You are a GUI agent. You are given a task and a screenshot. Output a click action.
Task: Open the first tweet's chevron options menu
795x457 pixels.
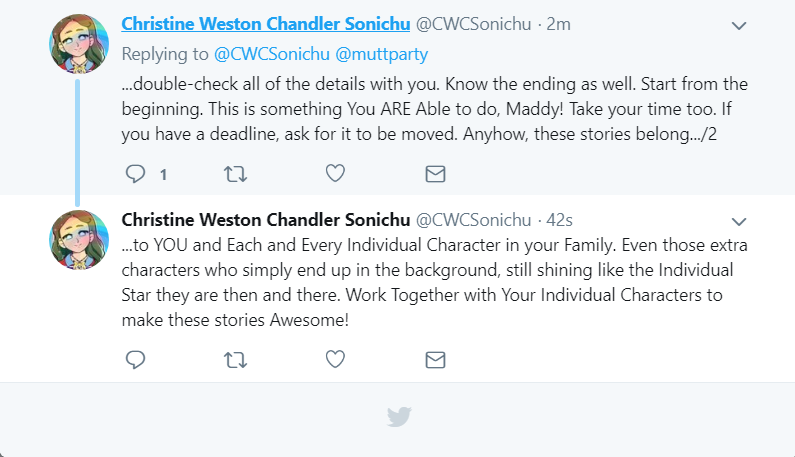739,25
